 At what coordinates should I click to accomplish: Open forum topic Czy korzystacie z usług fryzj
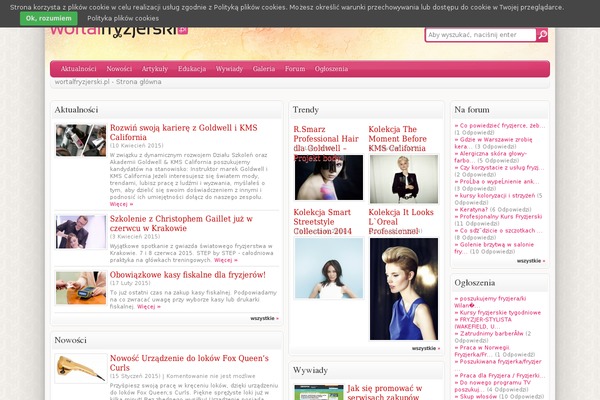point(499,168)
